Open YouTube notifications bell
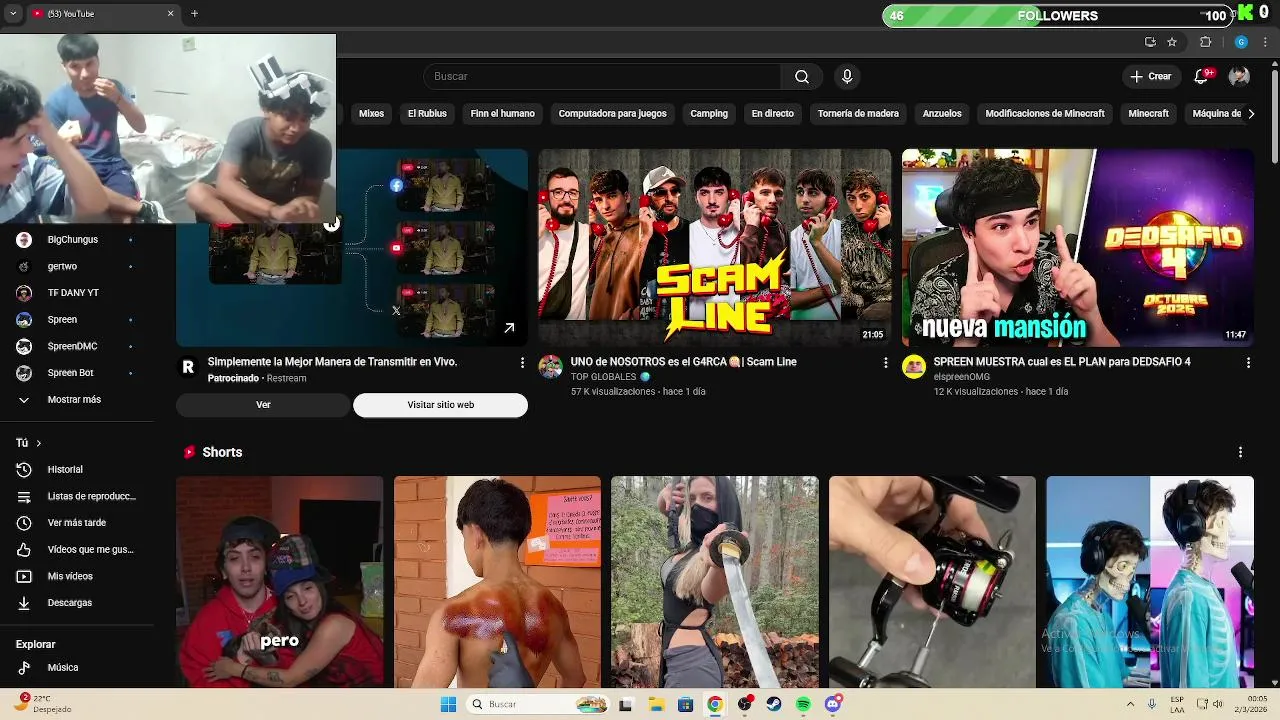1280x720 pixels. (1202, 77)
